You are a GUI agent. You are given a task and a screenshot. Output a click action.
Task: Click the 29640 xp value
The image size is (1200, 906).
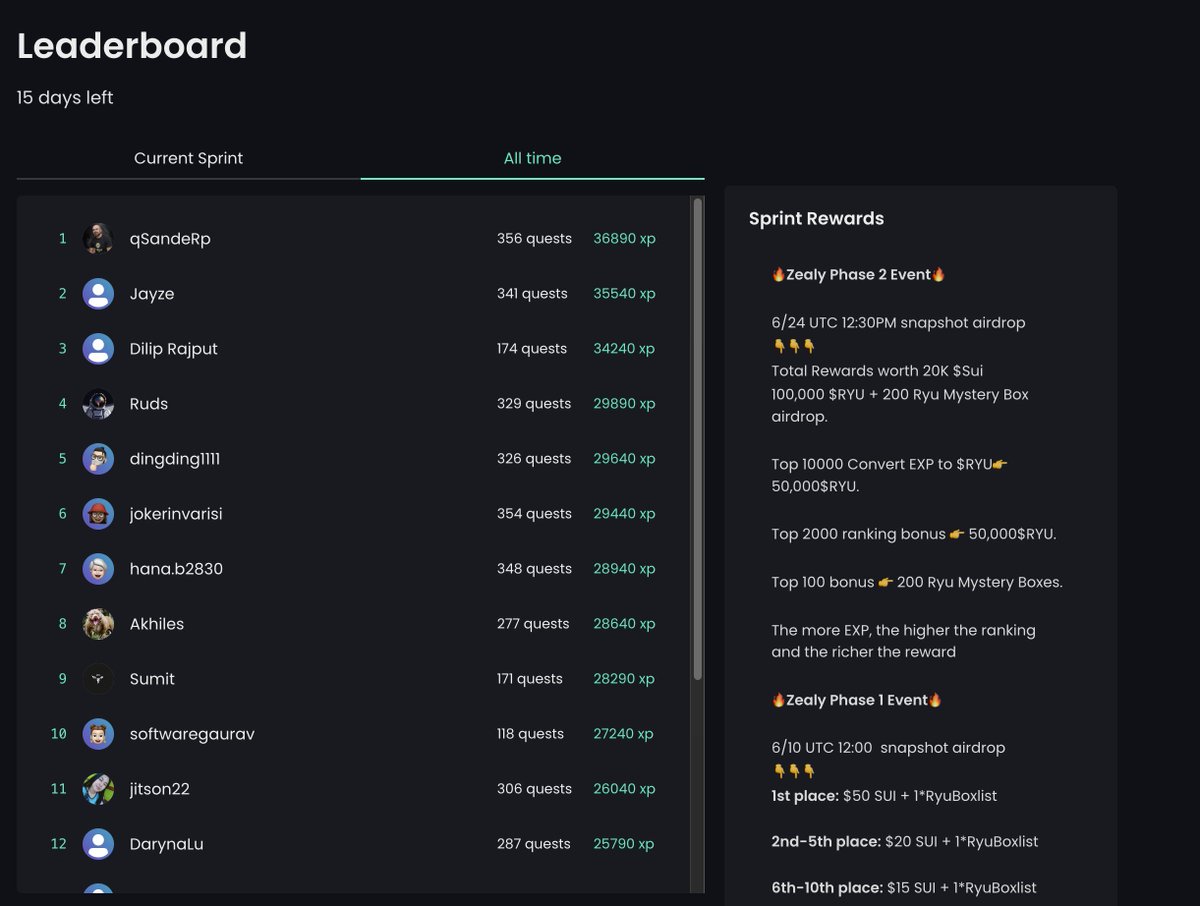pos(624,459)
